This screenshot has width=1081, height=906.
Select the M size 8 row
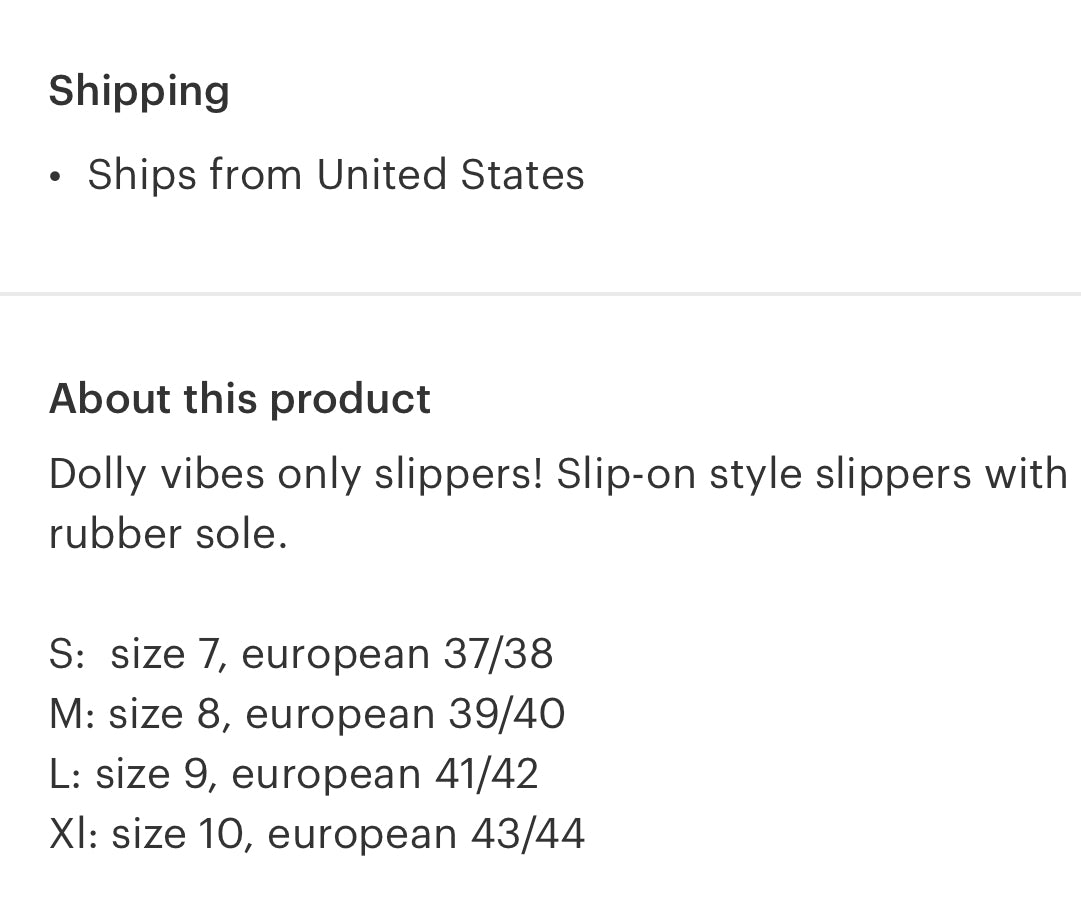point(307,714)
